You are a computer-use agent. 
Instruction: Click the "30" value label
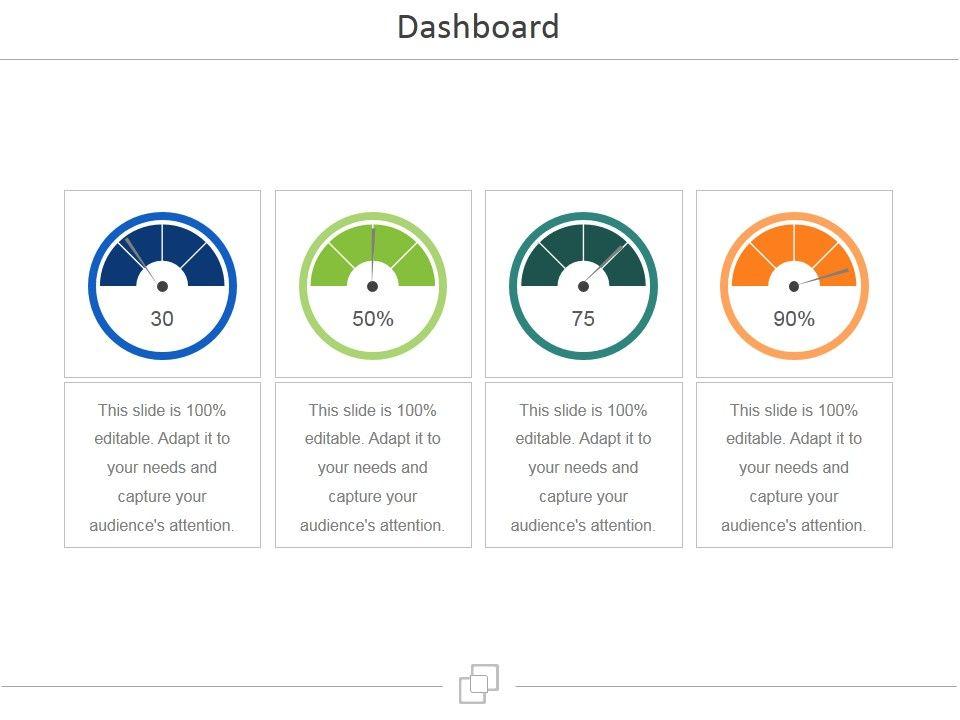[162, 319]
